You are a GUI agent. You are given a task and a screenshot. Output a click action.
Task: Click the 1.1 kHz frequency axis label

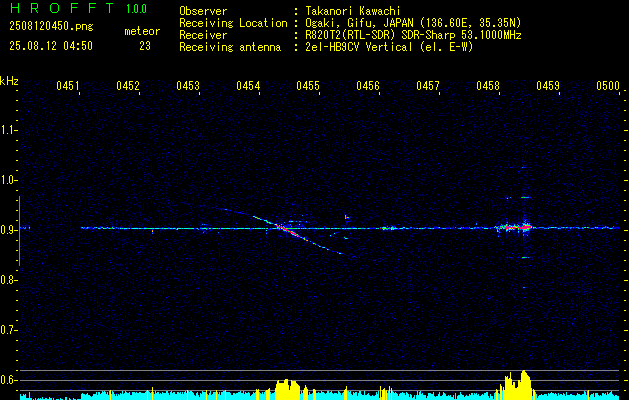click(8, 130)
